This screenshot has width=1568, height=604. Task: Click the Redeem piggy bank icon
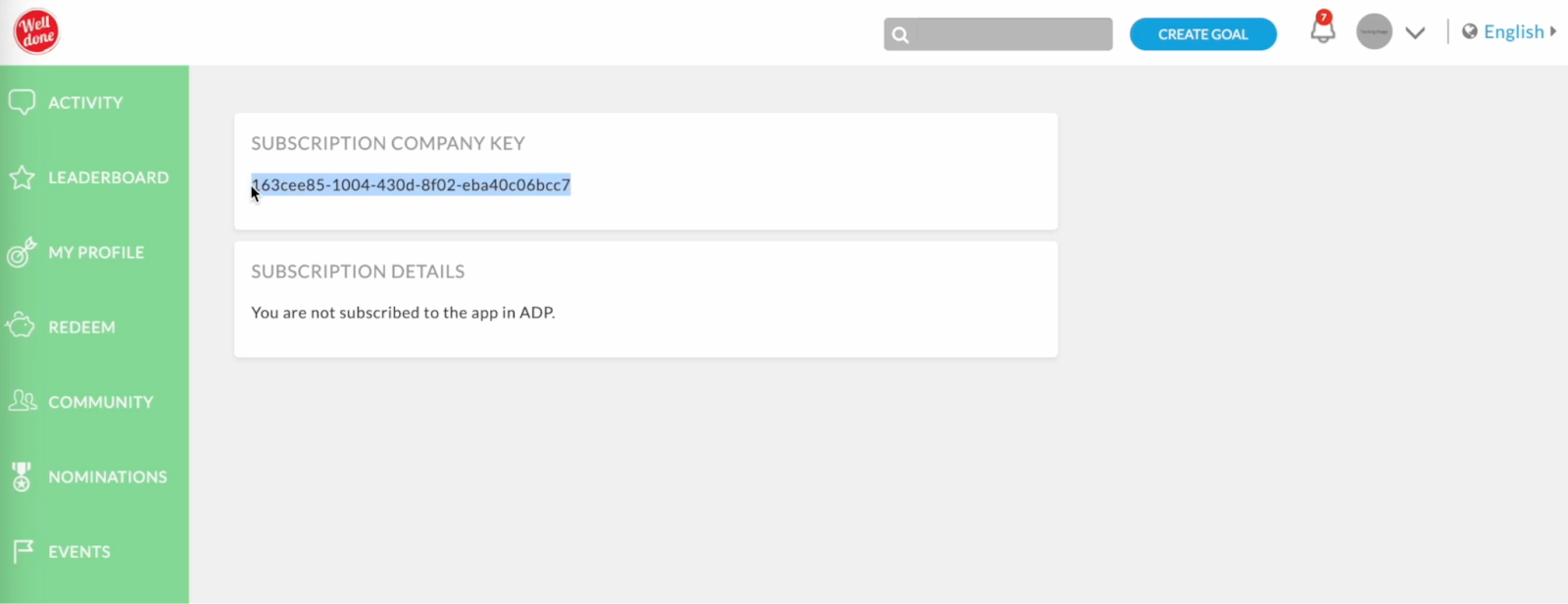(21, 326)
